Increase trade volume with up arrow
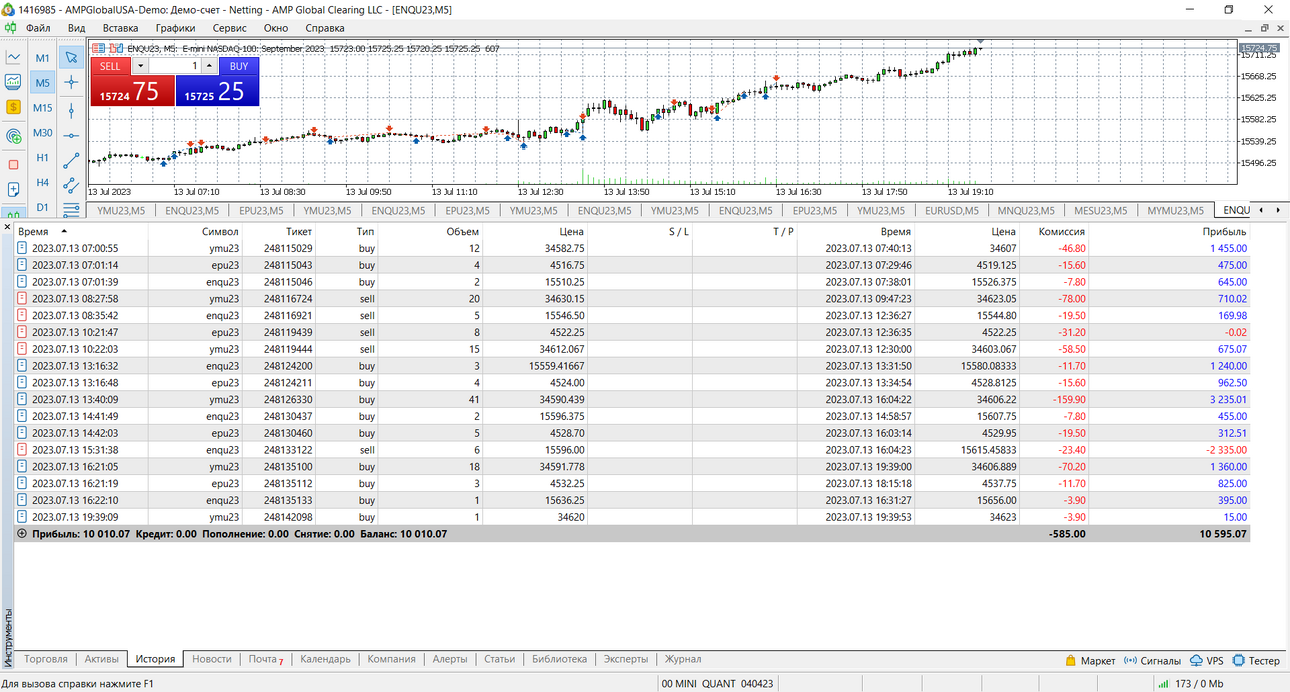This screenshot has width=1290, height=692. coord(209,66)
